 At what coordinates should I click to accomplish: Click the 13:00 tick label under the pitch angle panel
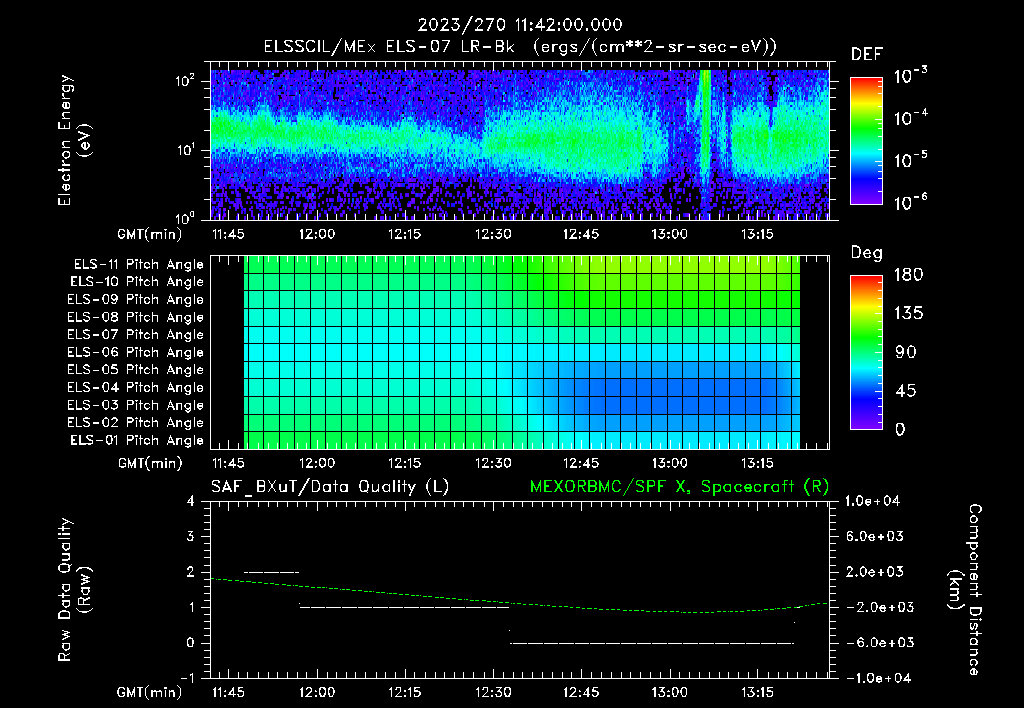[x=669, y=463]
